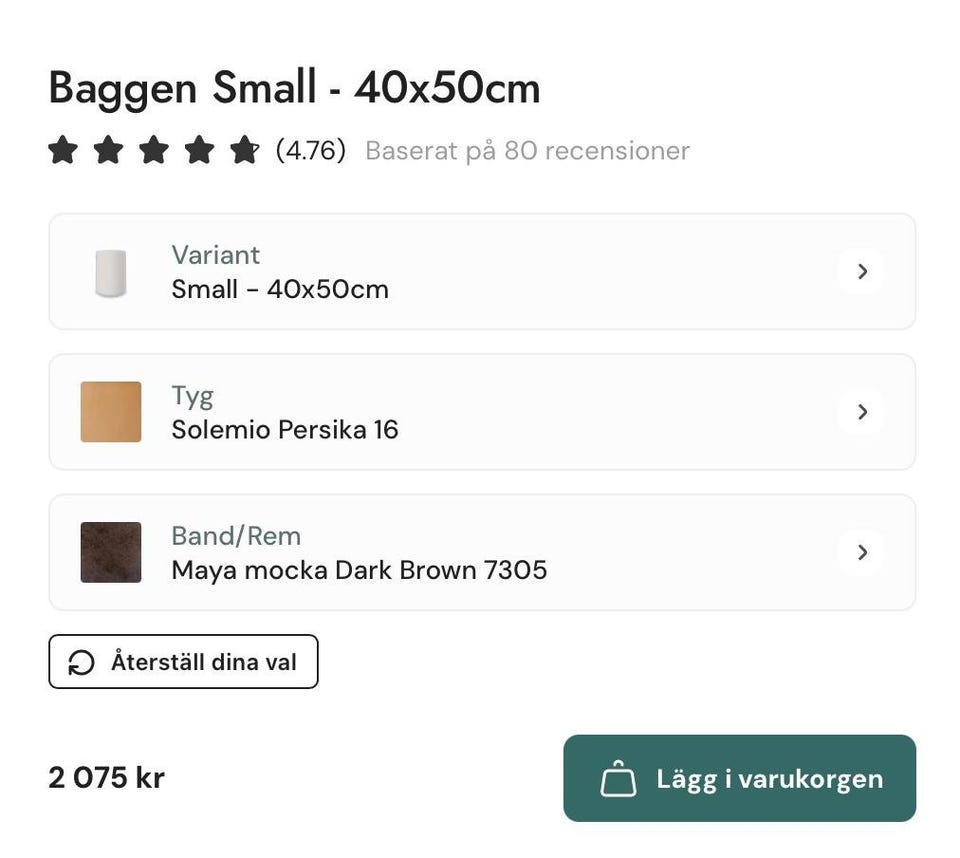Open the Maya mocka Dark Brown row
This screenshot has height=858, width=960.
[x=359, y=570]
